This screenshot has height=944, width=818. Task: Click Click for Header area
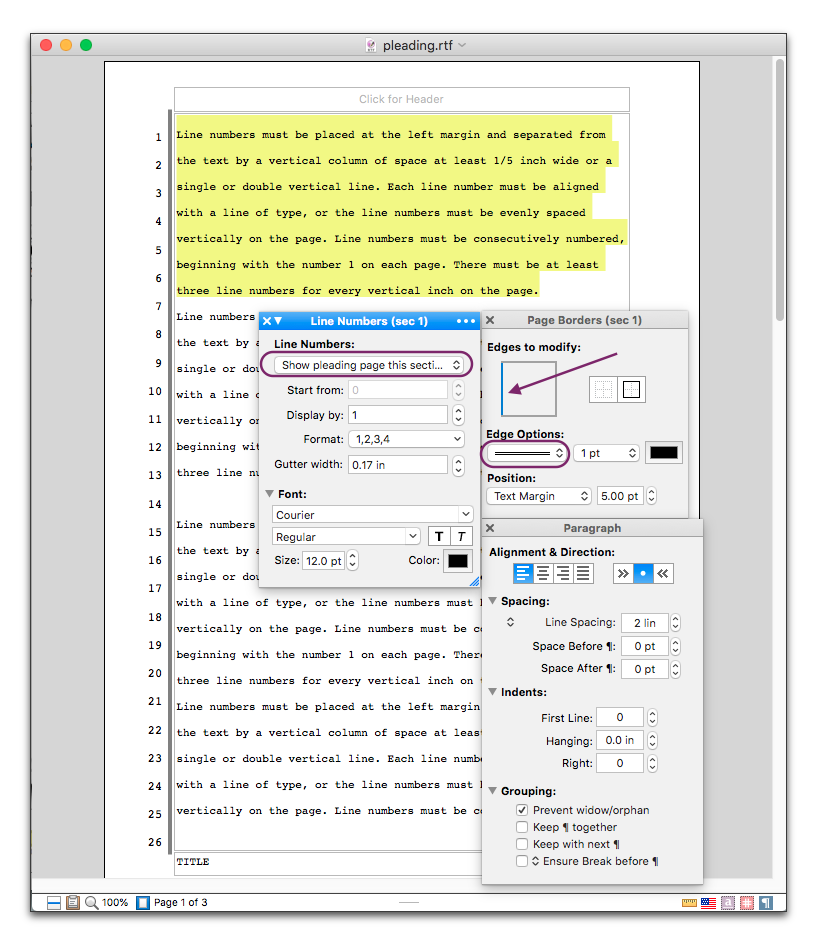pyautogui.click(x=401, y=99)
